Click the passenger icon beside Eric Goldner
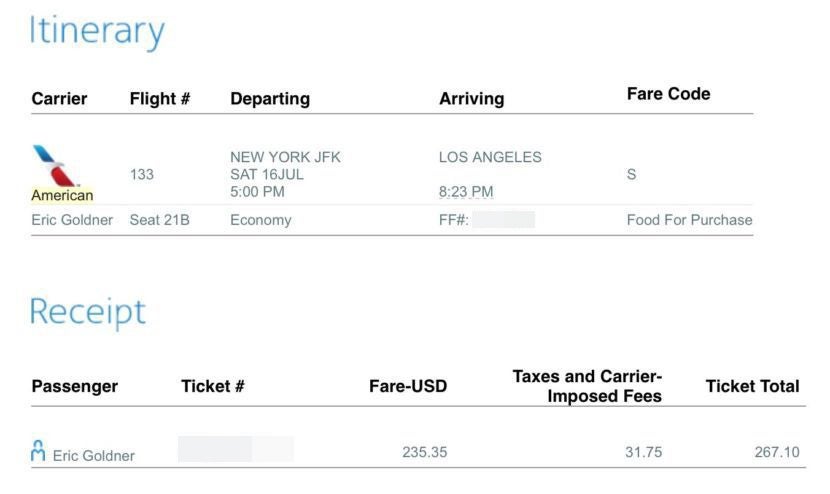The height and width of the screenshot is (494, 830). coord(39,452)
